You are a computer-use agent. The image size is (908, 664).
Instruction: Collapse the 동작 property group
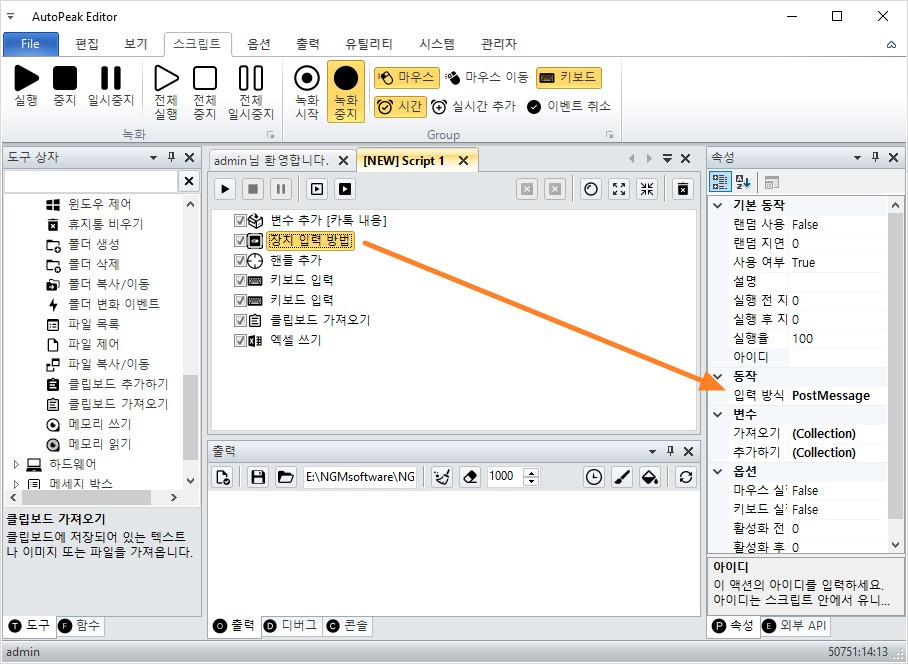tap(718, 376)
